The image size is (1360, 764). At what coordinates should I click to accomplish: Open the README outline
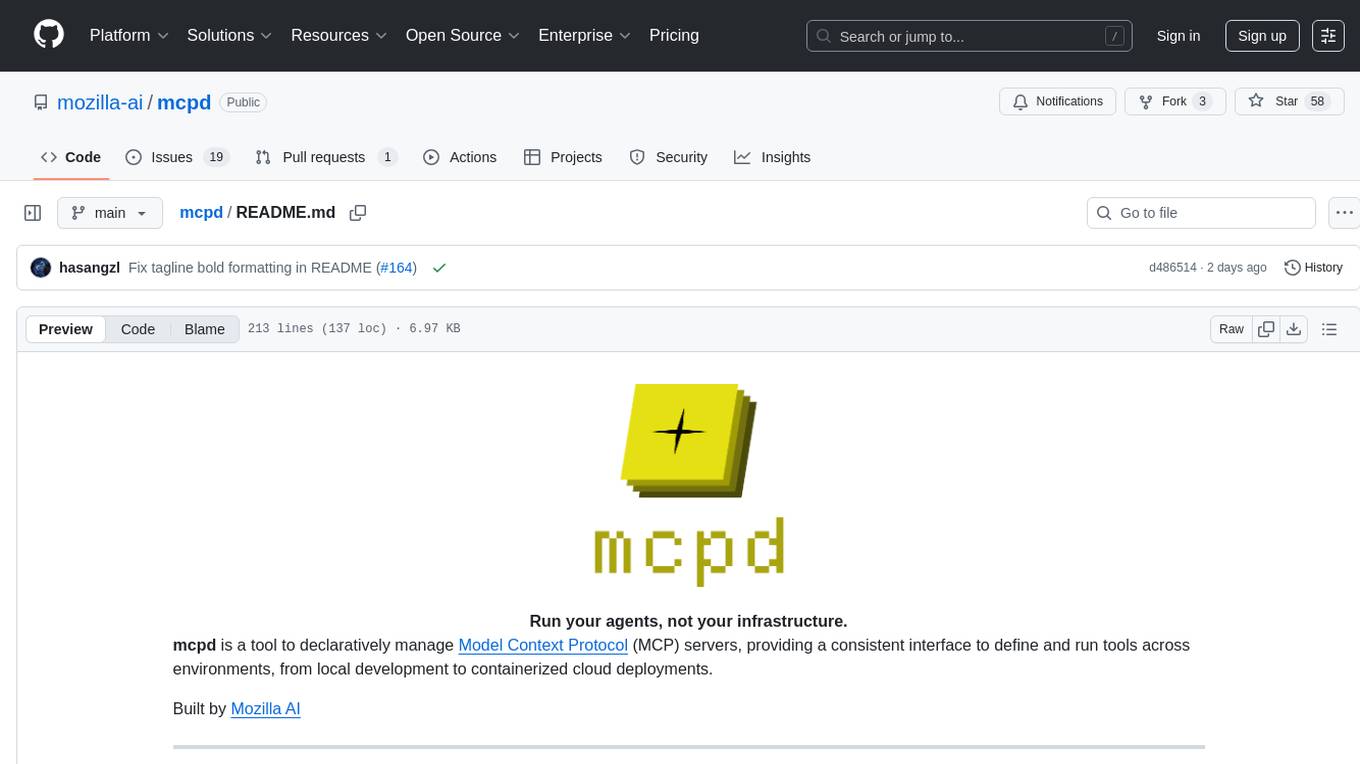1329,329
